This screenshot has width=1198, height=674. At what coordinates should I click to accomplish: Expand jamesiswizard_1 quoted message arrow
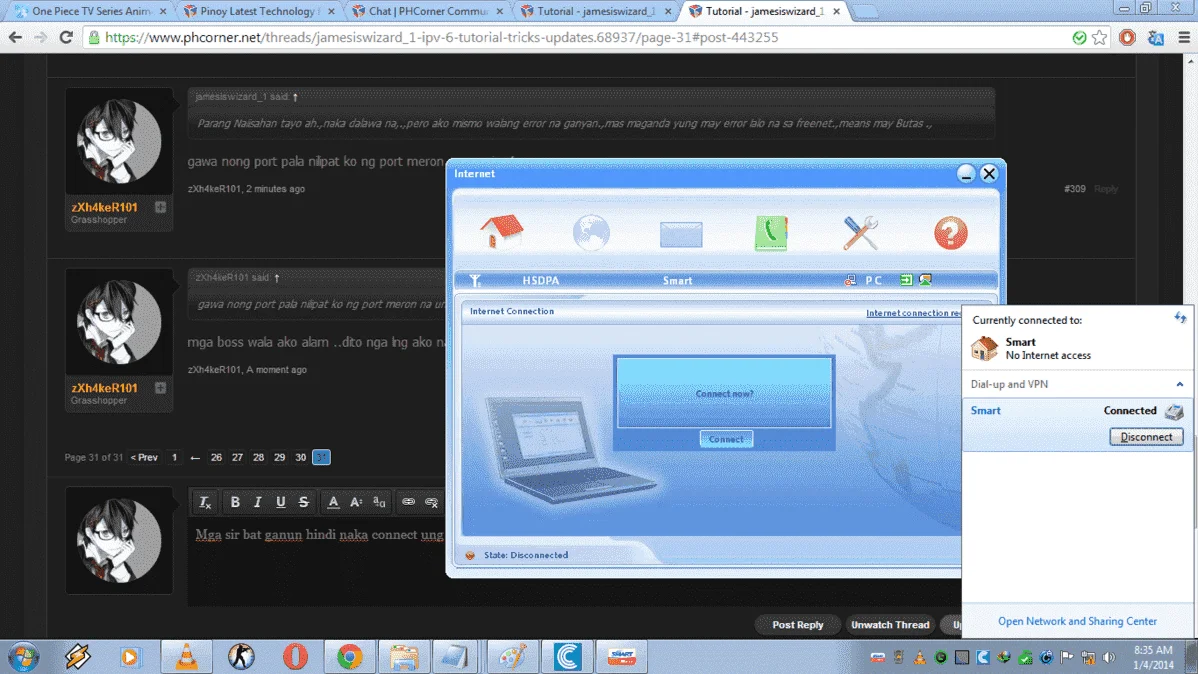coord(295,97)
